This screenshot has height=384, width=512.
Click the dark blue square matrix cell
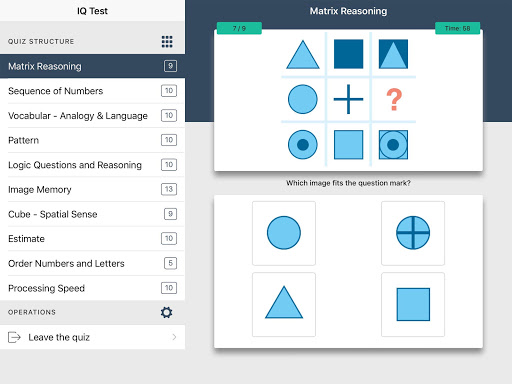(x=348, y=54)
